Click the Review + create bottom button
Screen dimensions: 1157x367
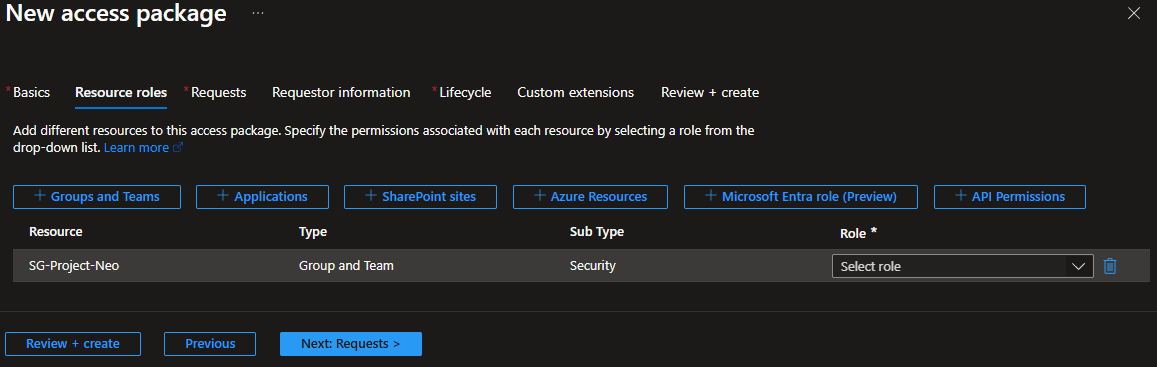73,343
